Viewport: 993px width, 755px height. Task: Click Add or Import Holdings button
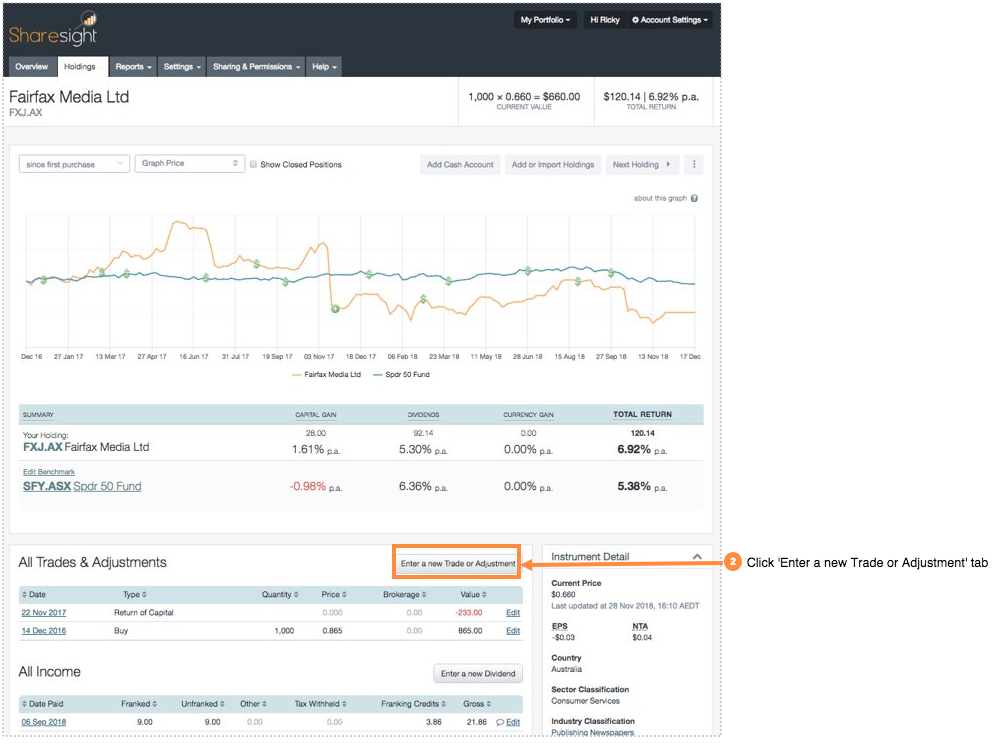(553, 165)
